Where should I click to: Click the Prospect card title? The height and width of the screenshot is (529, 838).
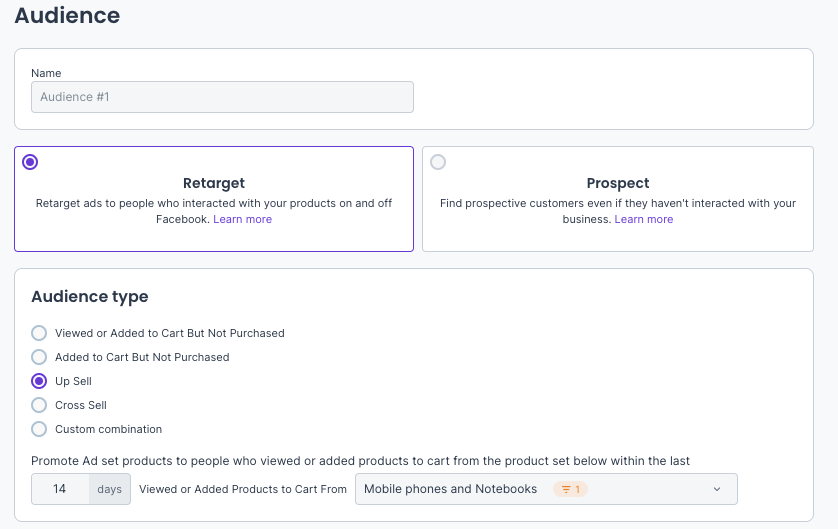click(x=617, y=183)
